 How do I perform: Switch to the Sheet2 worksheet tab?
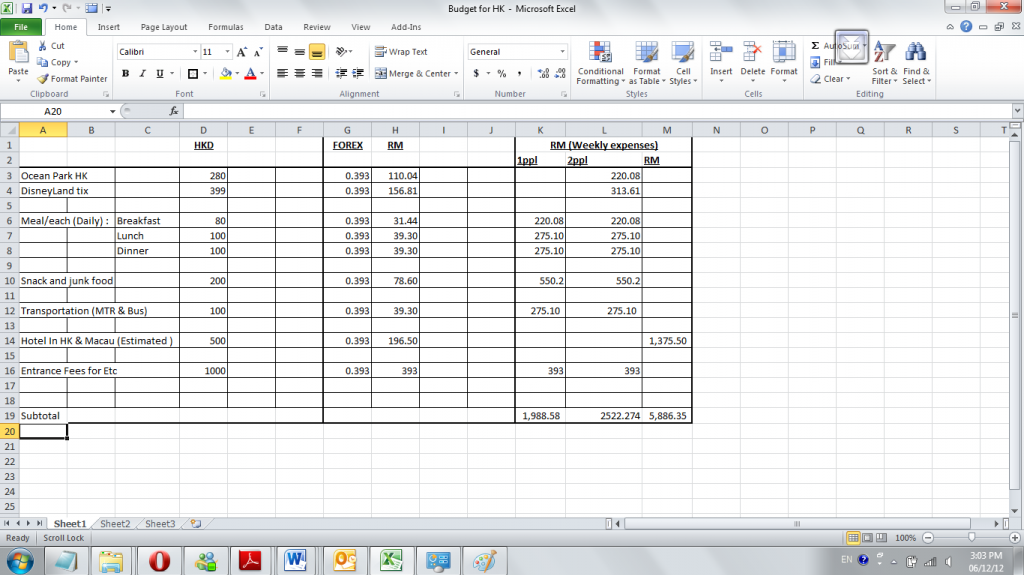click(x=115, y=523)
